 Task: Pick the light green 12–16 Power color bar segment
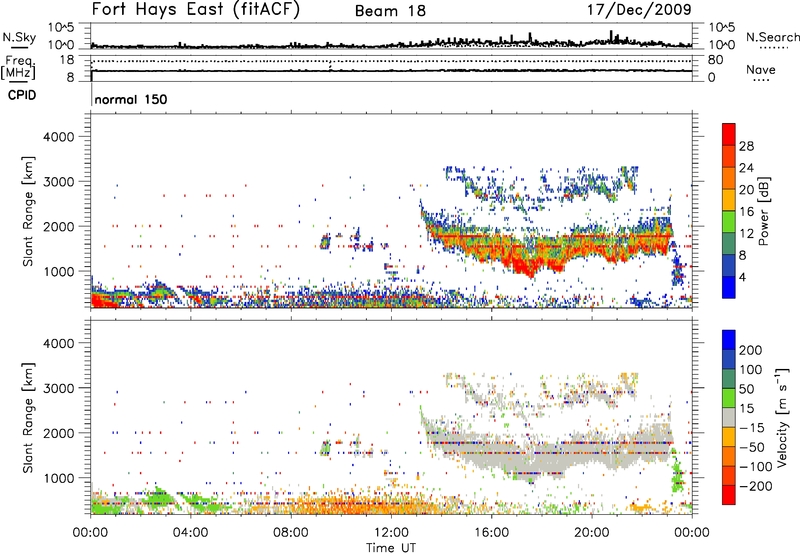click(729, 221)
